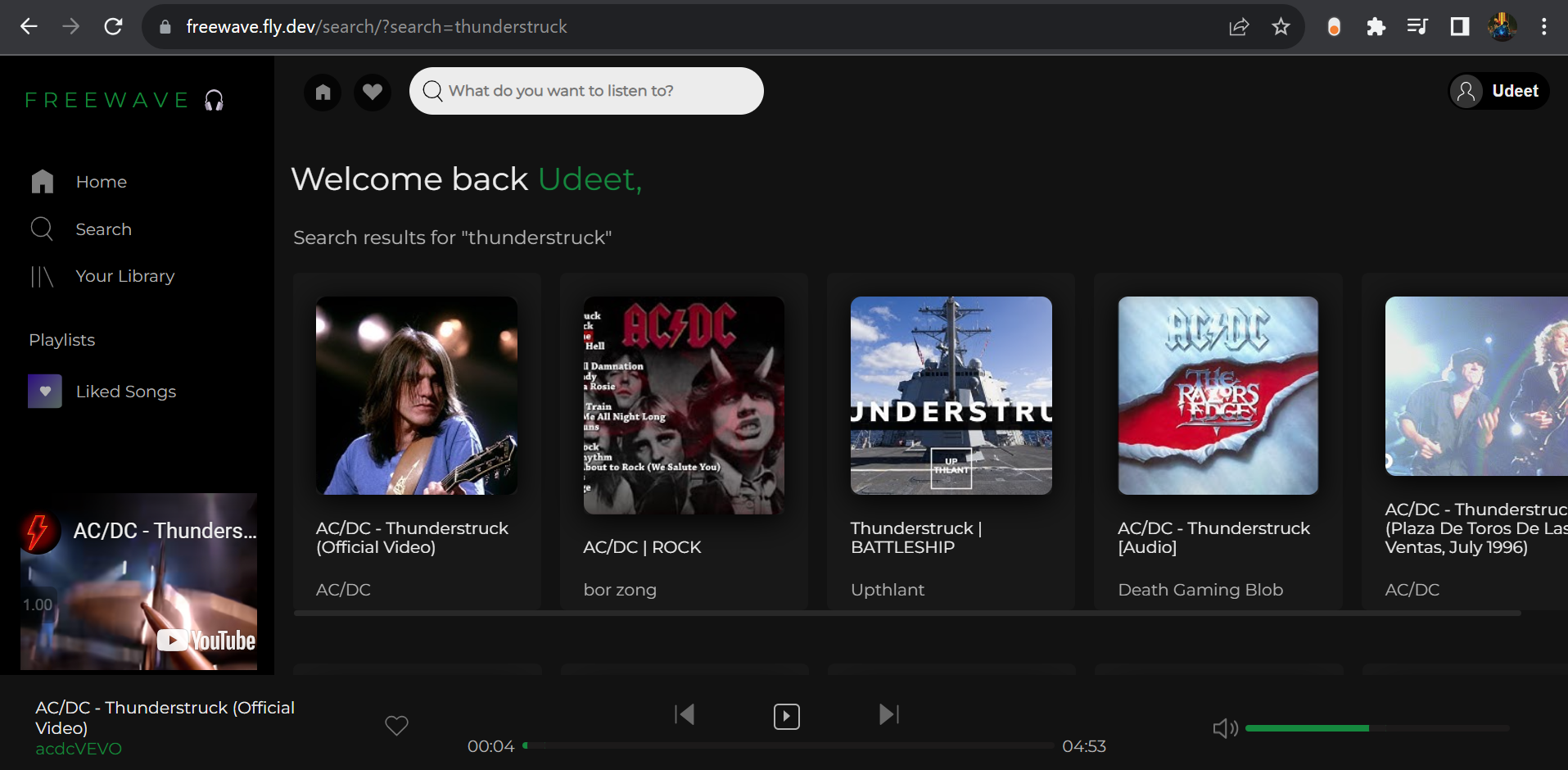Mute audio with the speaker icon
The height and width of the screenshot is (770, 1568).
pyautogui.click(x=1225, y=728)
